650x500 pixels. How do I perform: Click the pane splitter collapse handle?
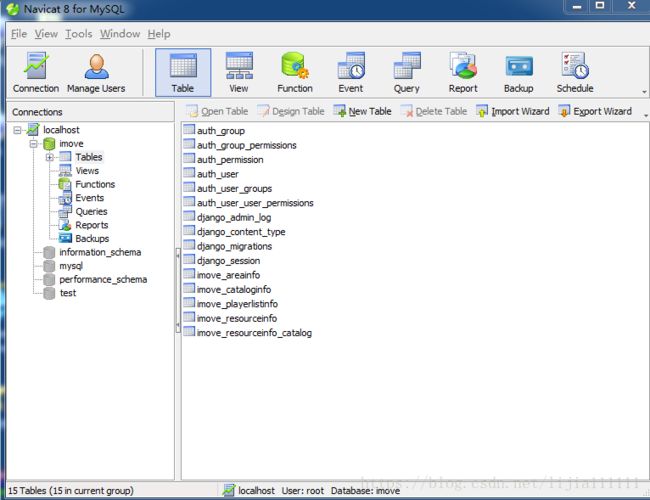point(178,290)
